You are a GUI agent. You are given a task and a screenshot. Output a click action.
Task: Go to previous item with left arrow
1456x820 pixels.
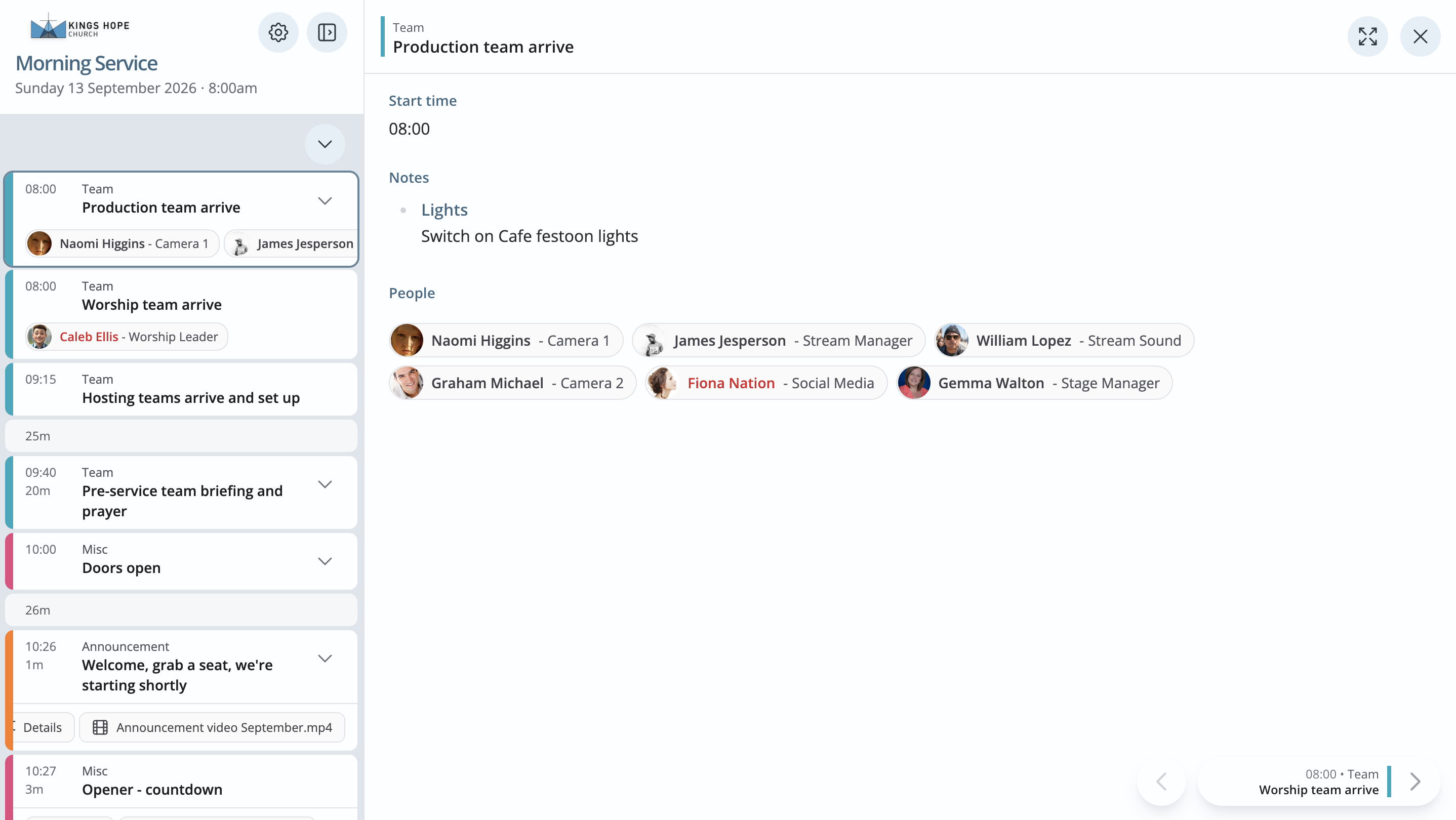1161,782
